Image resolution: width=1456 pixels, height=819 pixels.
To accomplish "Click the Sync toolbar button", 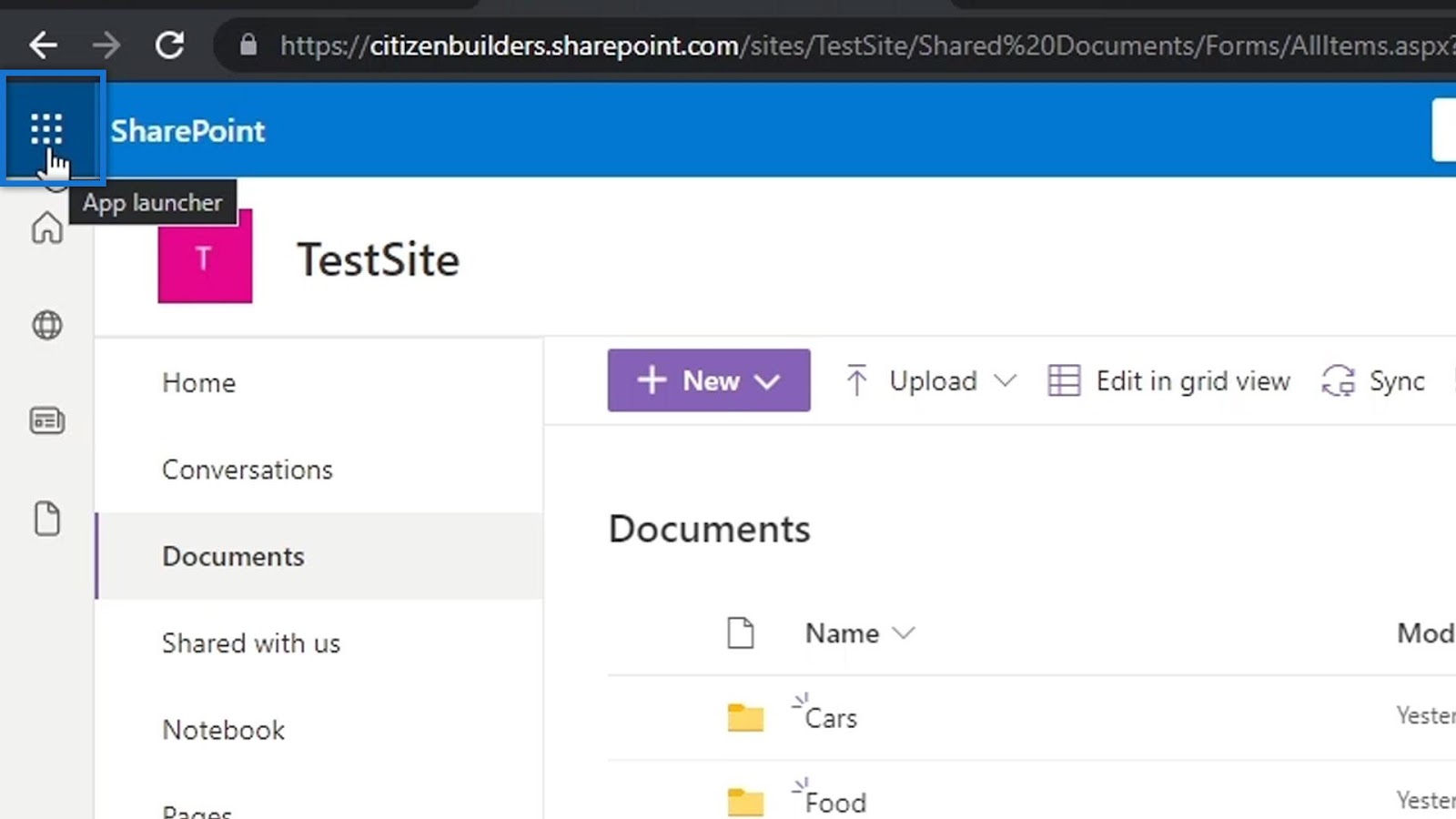I will (x=1373, y=380).
